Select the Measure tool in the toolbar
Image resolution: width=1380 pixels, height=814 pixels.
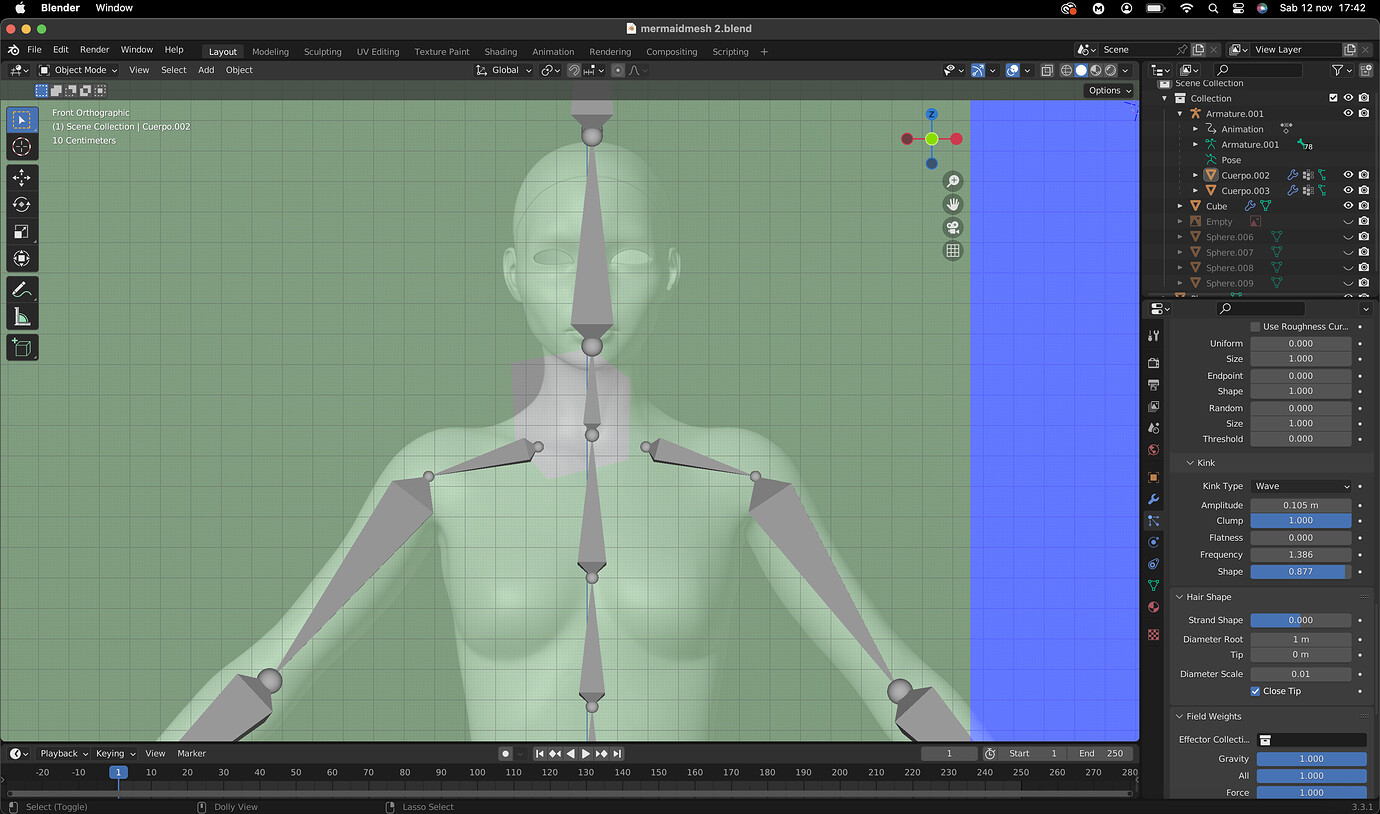(x=22, y=317)
